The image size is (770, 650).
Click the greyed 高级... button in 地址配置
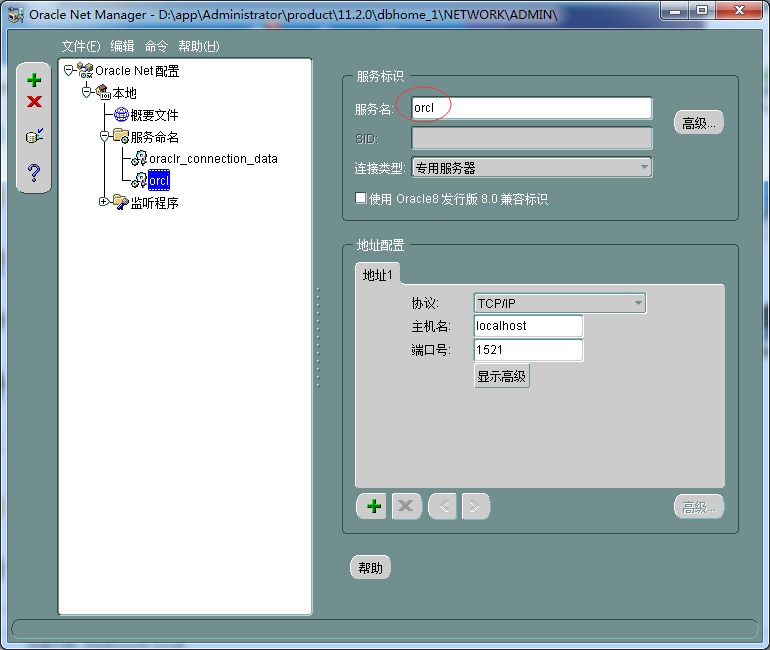coord(699,507)
